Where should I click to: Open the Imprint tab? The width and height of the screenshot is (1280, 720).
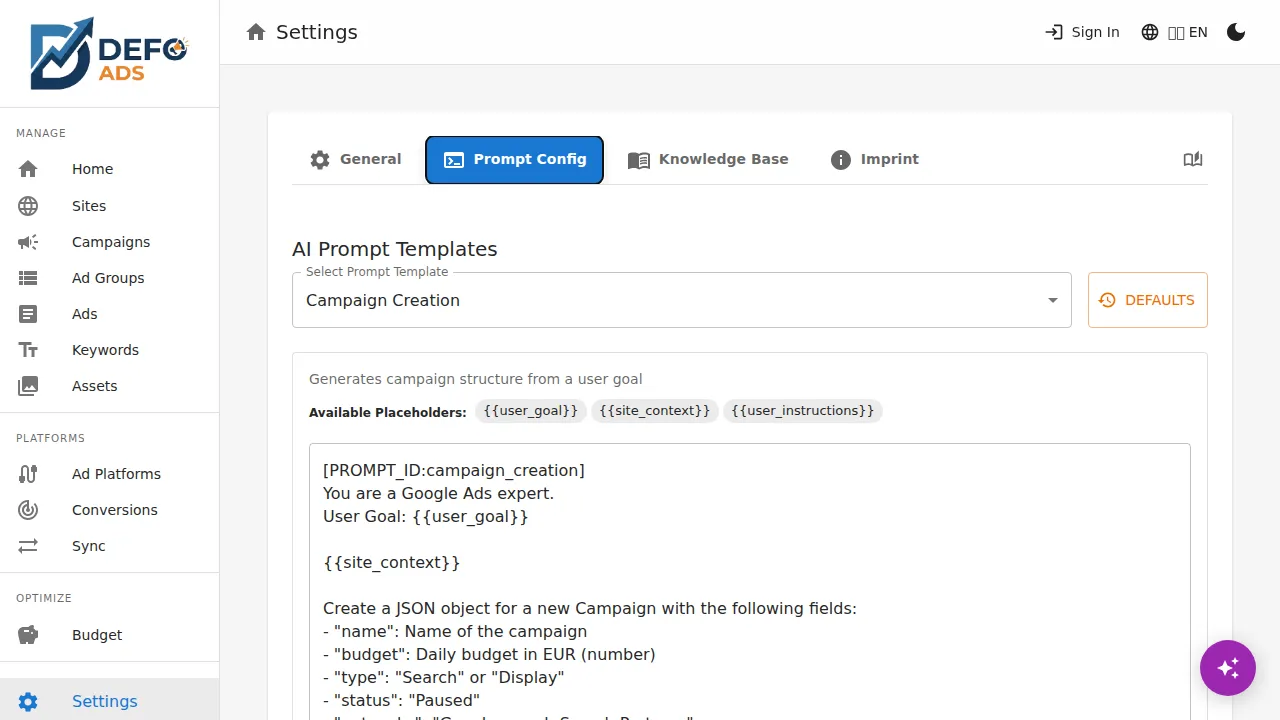coord(875,160)
